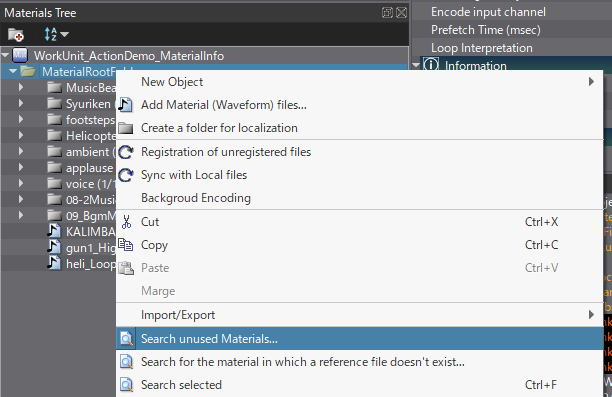Open the Import/Export submenu
The height and width of the screenshot is (397, 612).
(x=359, y=315)
